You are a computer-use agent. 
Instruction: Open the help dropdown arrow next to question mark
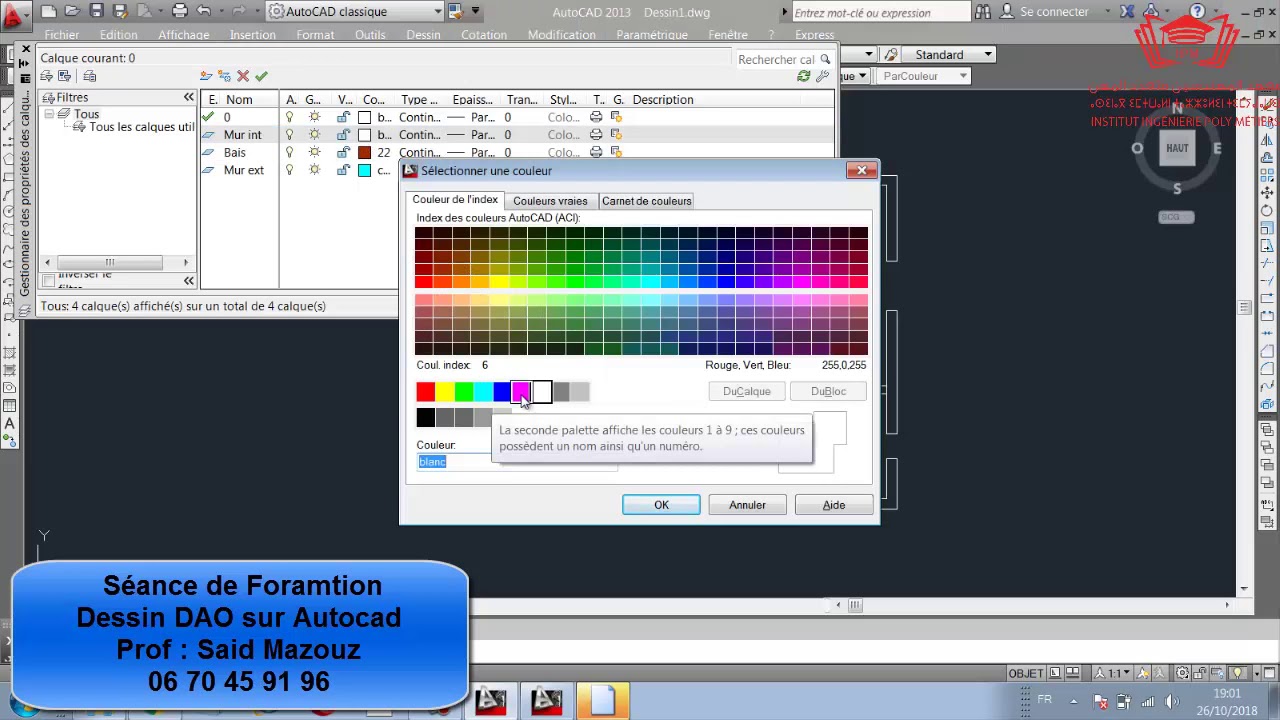coord(1216,12)
